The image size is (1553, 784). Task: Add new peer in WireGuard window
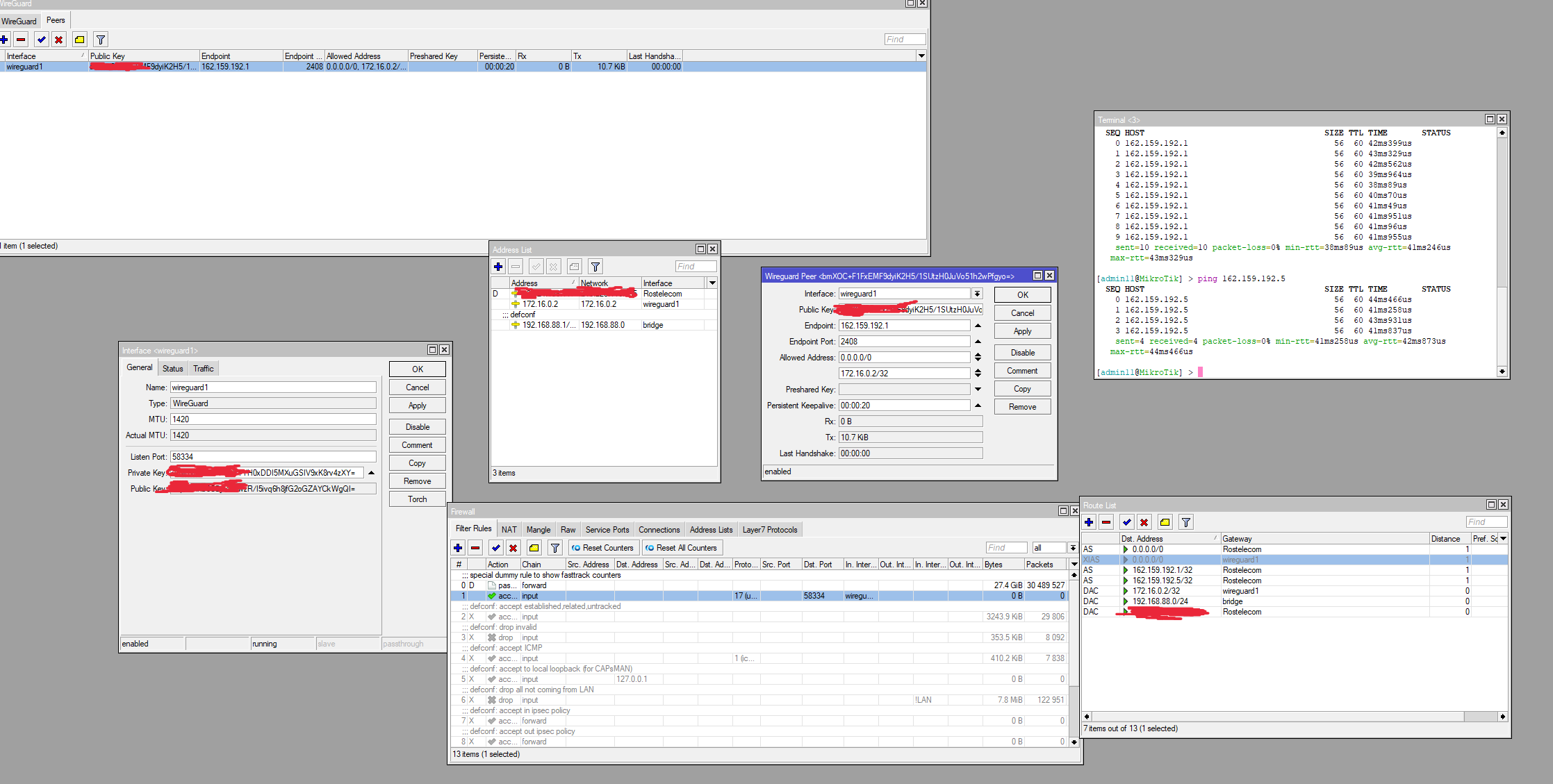(5, 40)
